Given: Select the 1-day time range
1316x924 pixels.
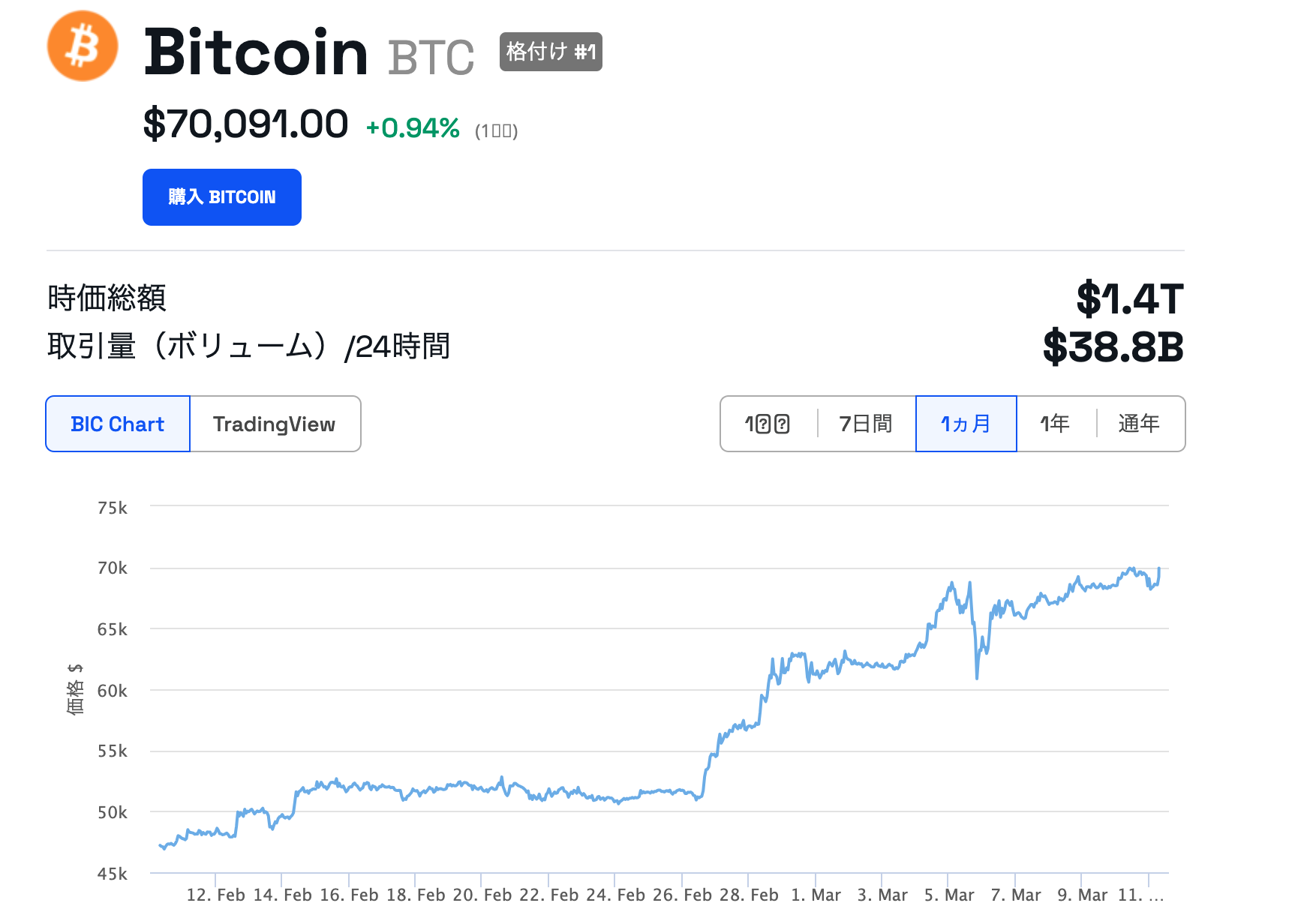Looking at the screenshot, I should click(768, 424).
